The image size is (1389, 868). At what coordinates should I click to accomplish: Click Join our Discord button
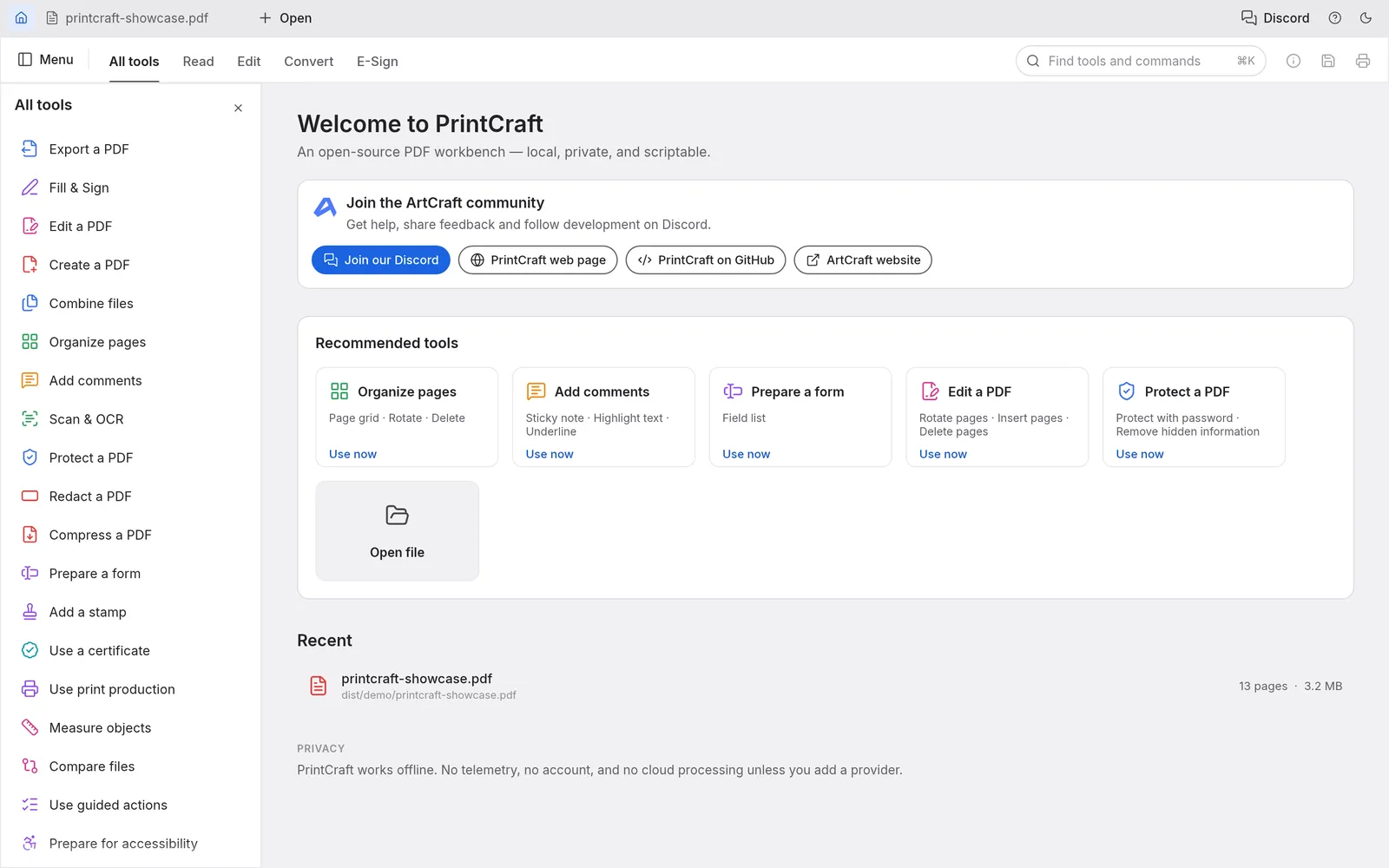(x=381, y=260)
